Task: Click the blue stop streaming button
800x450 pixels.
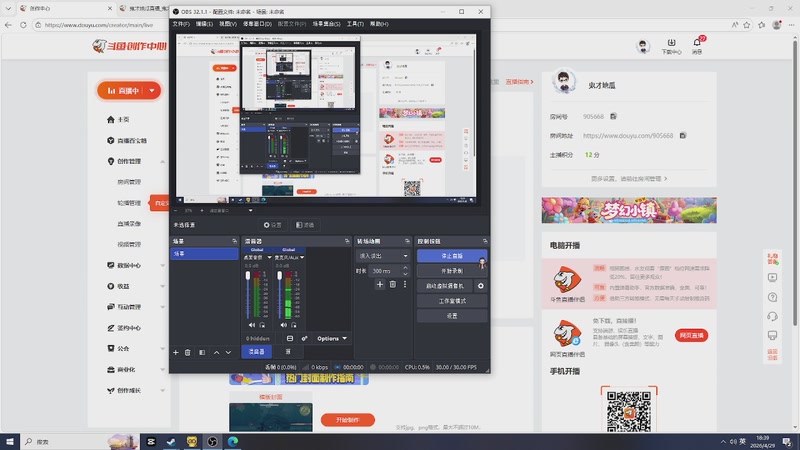Action: pyautogui.click(x=452, y=256)
